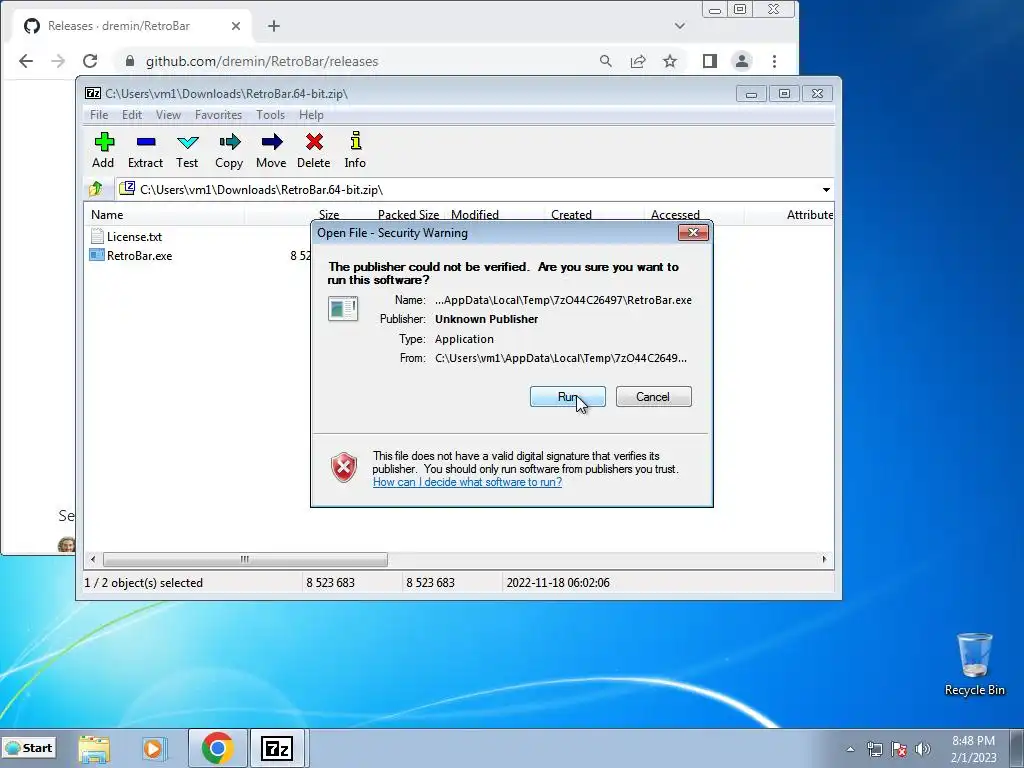Sort by the Accessed column header

click(675, 214)
